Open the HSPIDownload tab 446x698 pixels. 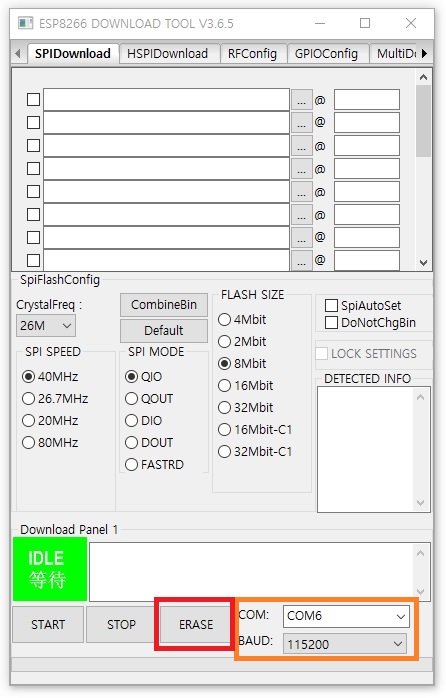167,54
